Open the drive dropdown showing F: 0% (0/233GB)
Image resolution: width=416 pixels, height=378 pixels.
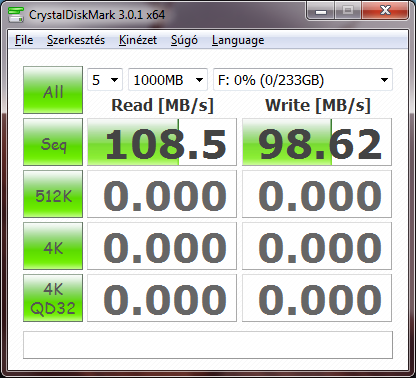coord(303,80)
